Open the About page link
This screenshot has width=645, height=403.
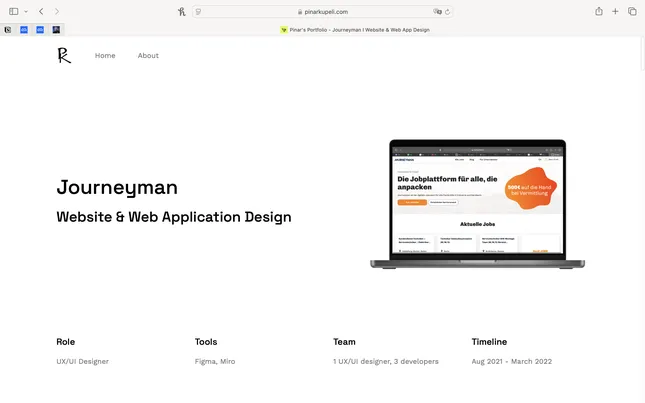coord(148,56)
